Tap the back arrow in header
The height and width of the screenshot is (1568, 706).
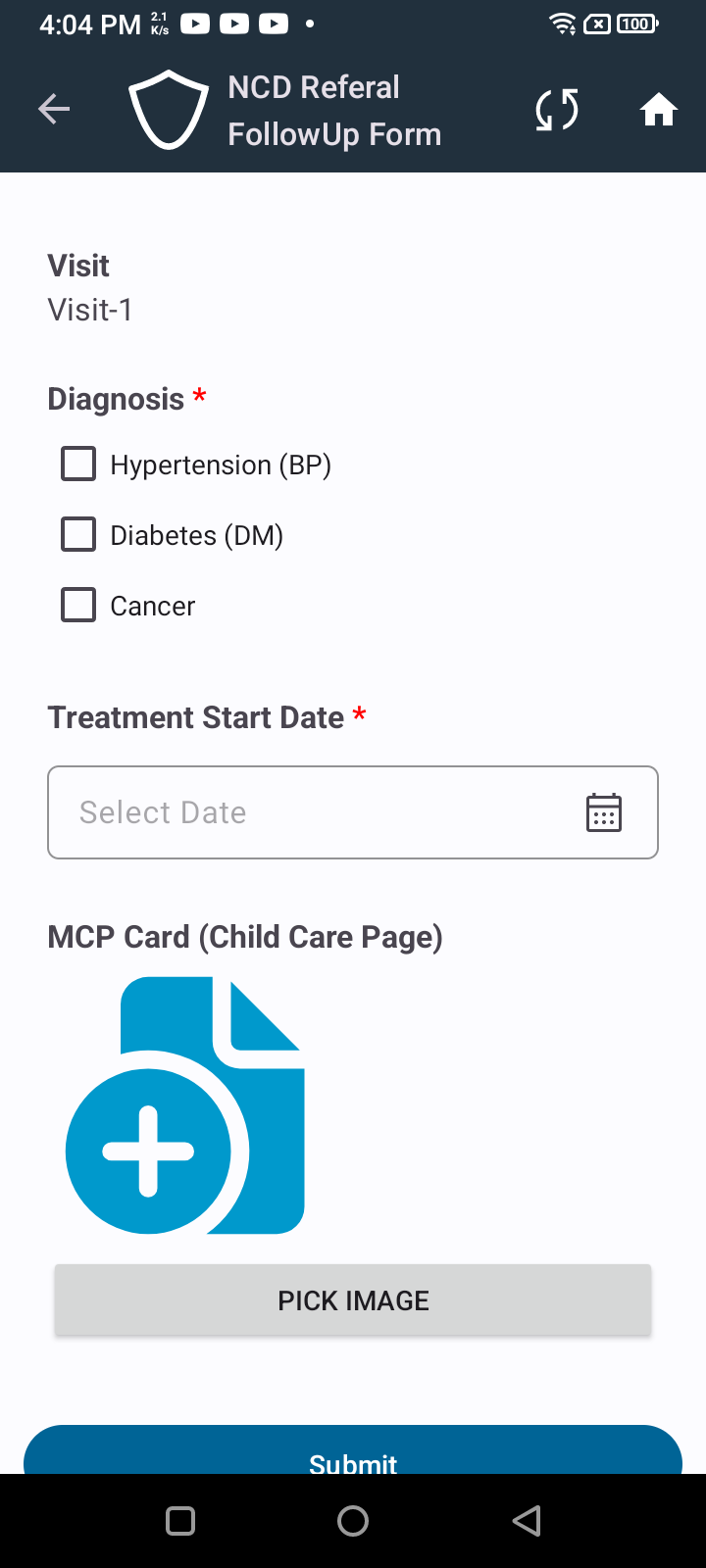[x=54, y=109]
